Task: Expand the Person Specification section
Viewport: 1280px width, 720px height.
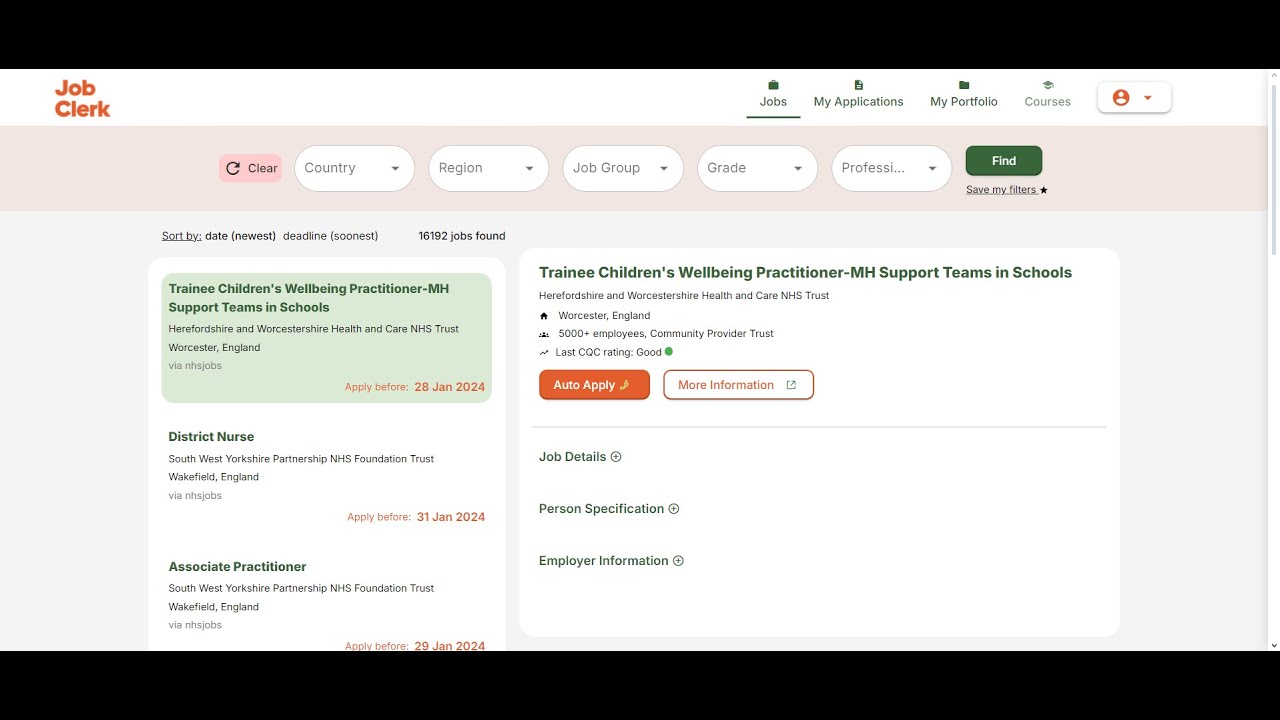Action: point(609,509)
